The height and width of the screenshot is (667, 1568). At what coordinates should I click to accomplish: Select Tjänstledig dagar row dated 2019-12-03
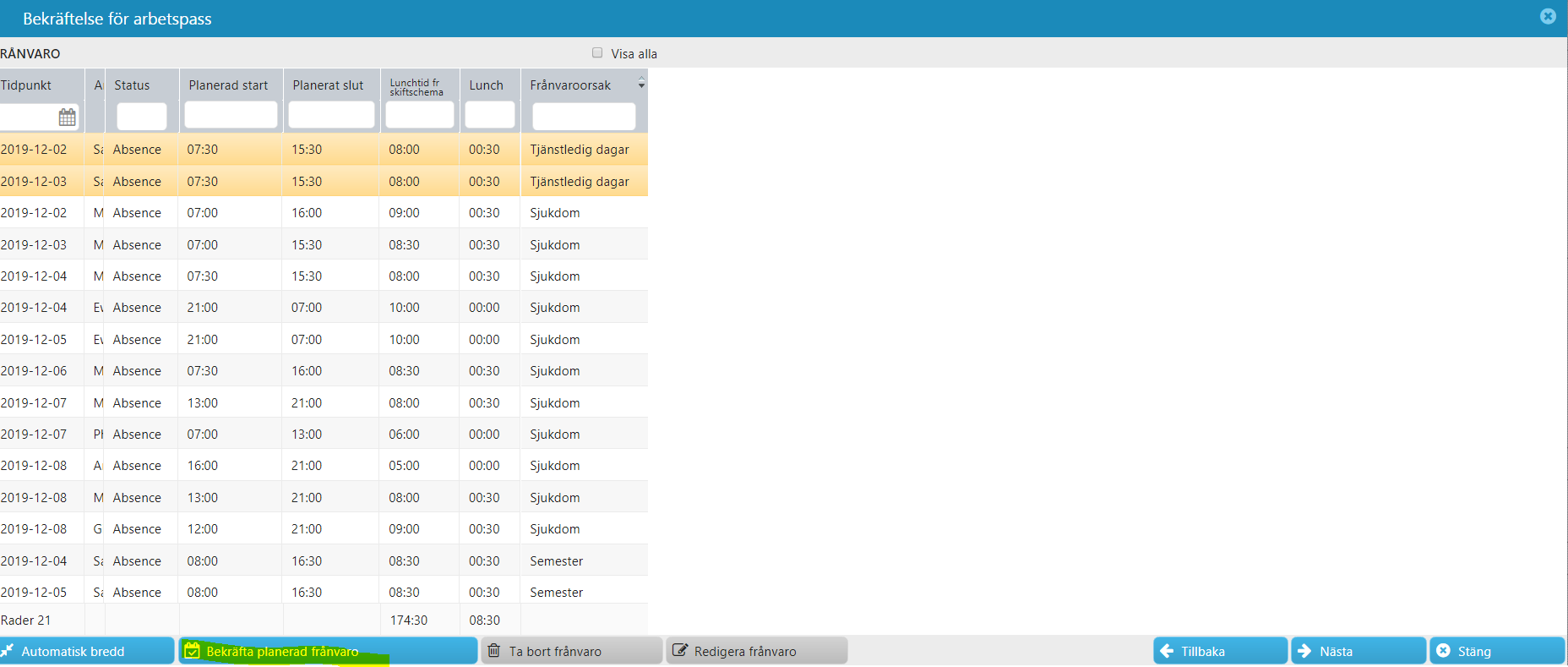click(324, 181)
